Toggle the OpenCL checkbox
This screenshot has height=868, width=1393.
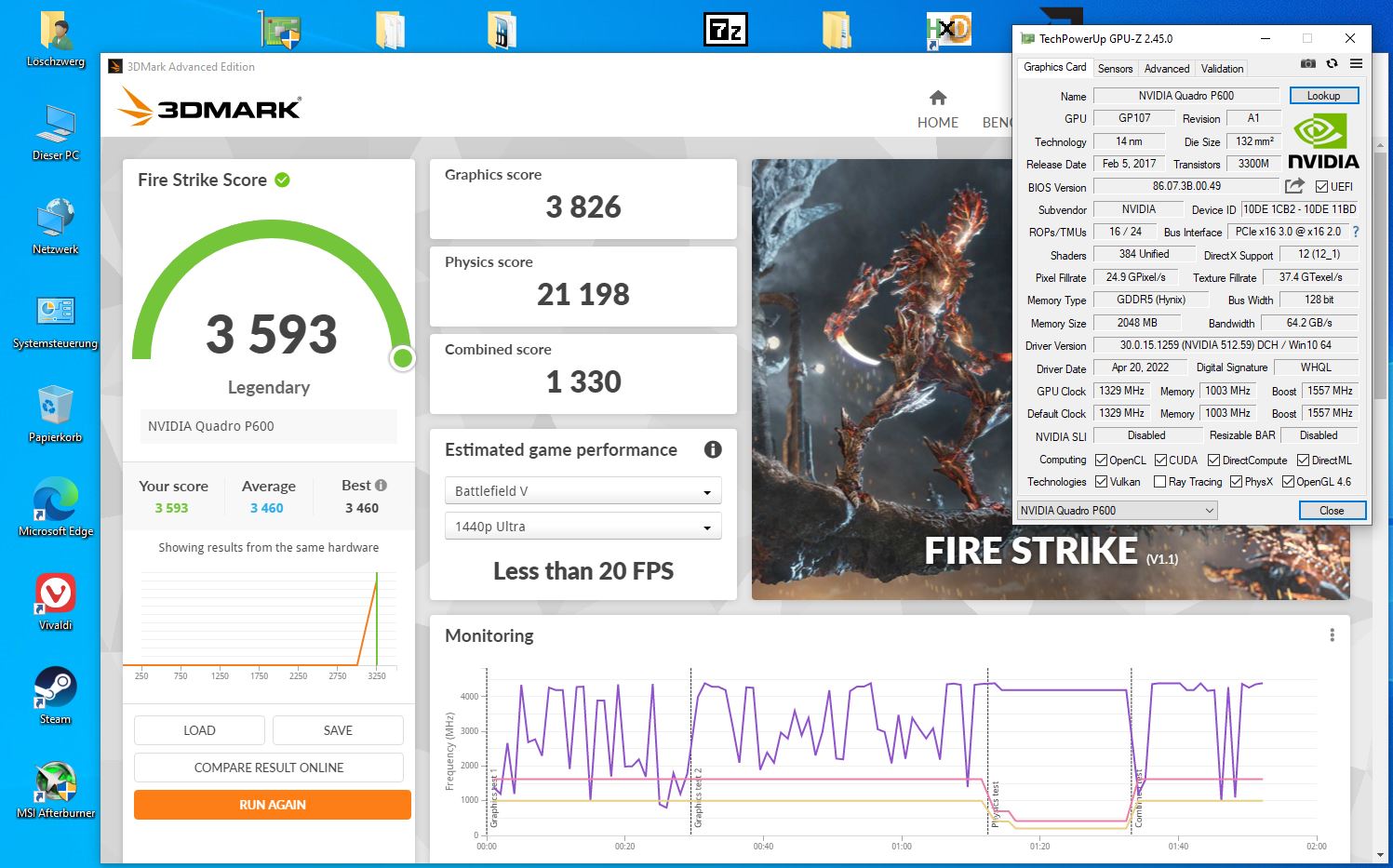click(1102, 460)
